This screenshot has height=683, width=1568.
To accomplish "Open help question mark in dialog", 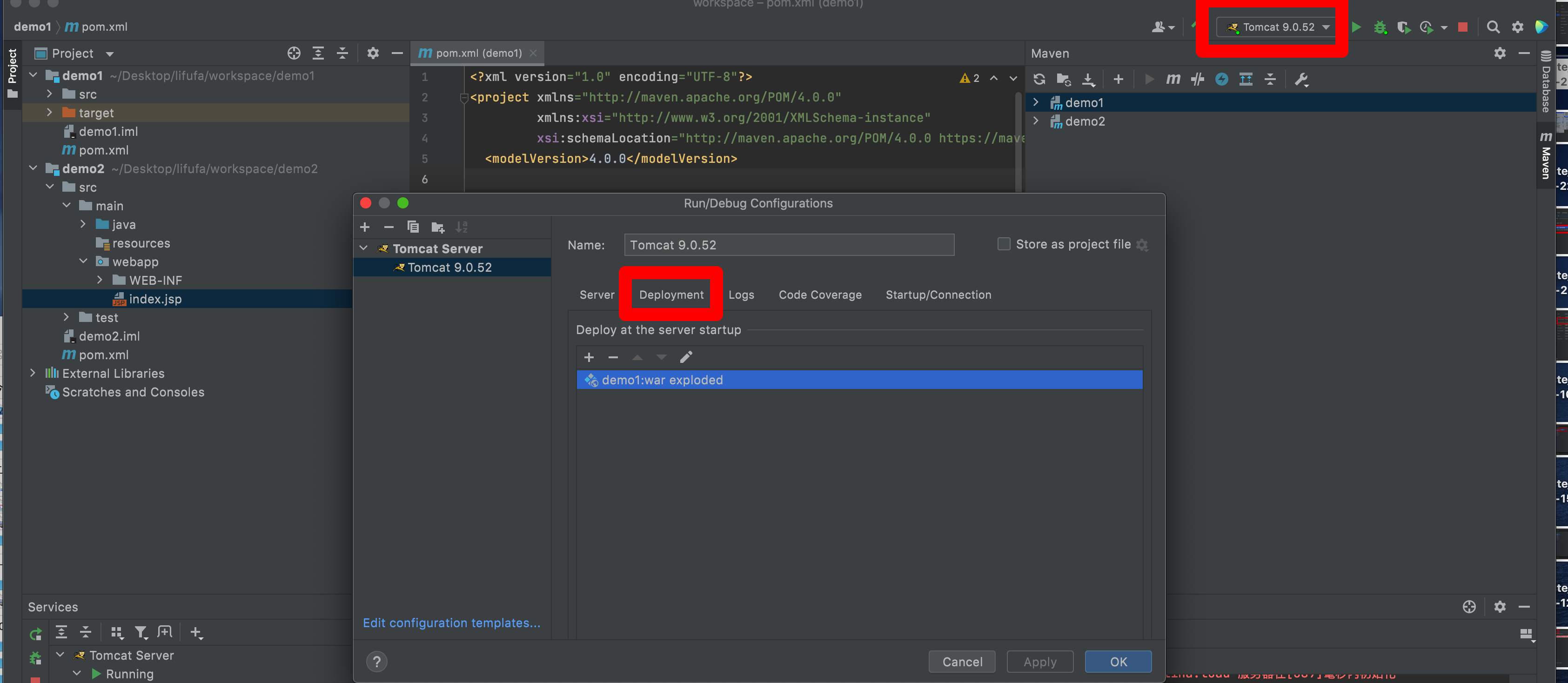I will click(x=377, y=662).
